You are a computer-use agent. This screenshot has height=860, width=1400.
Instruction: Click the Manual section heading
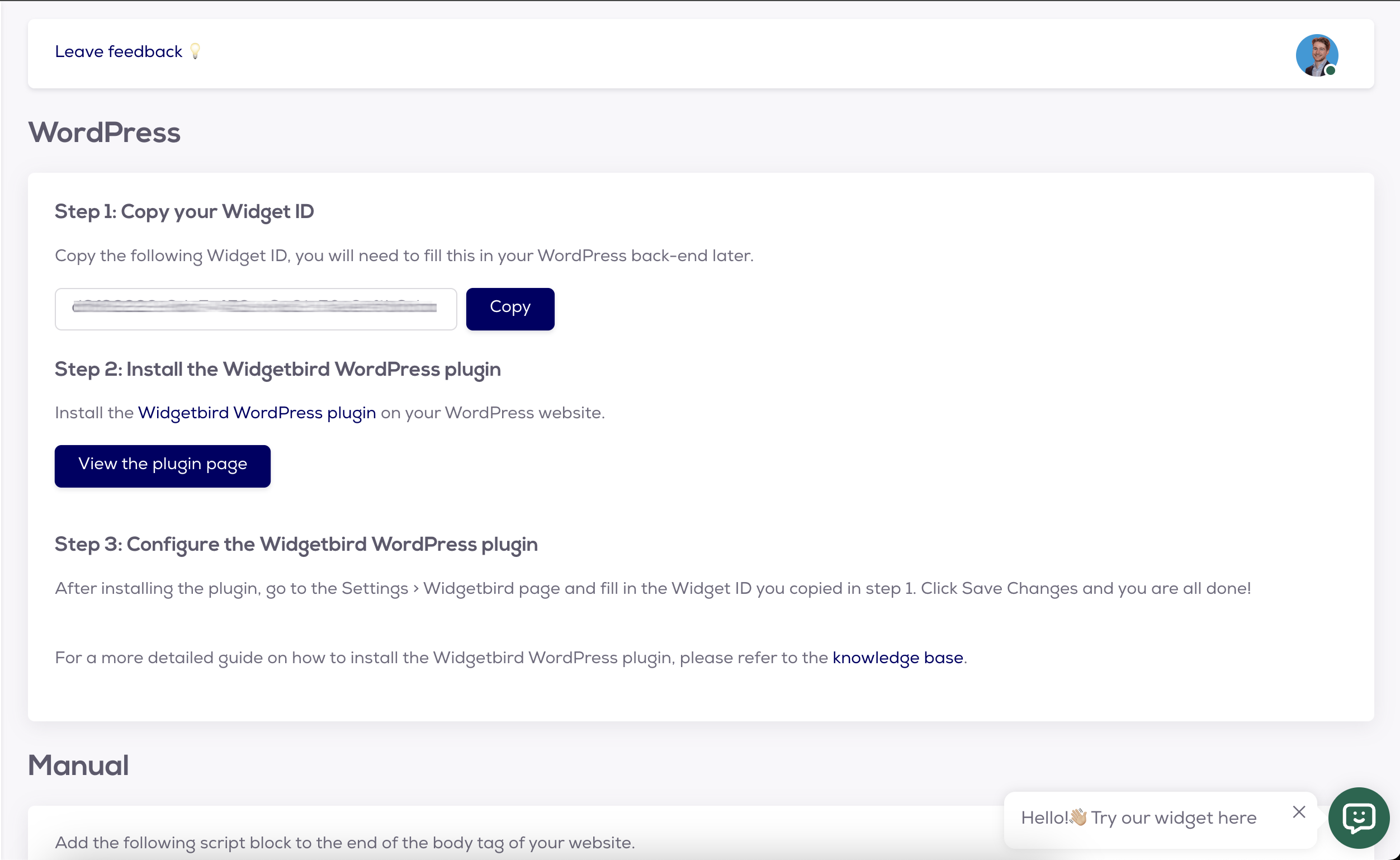pos(78,766)
